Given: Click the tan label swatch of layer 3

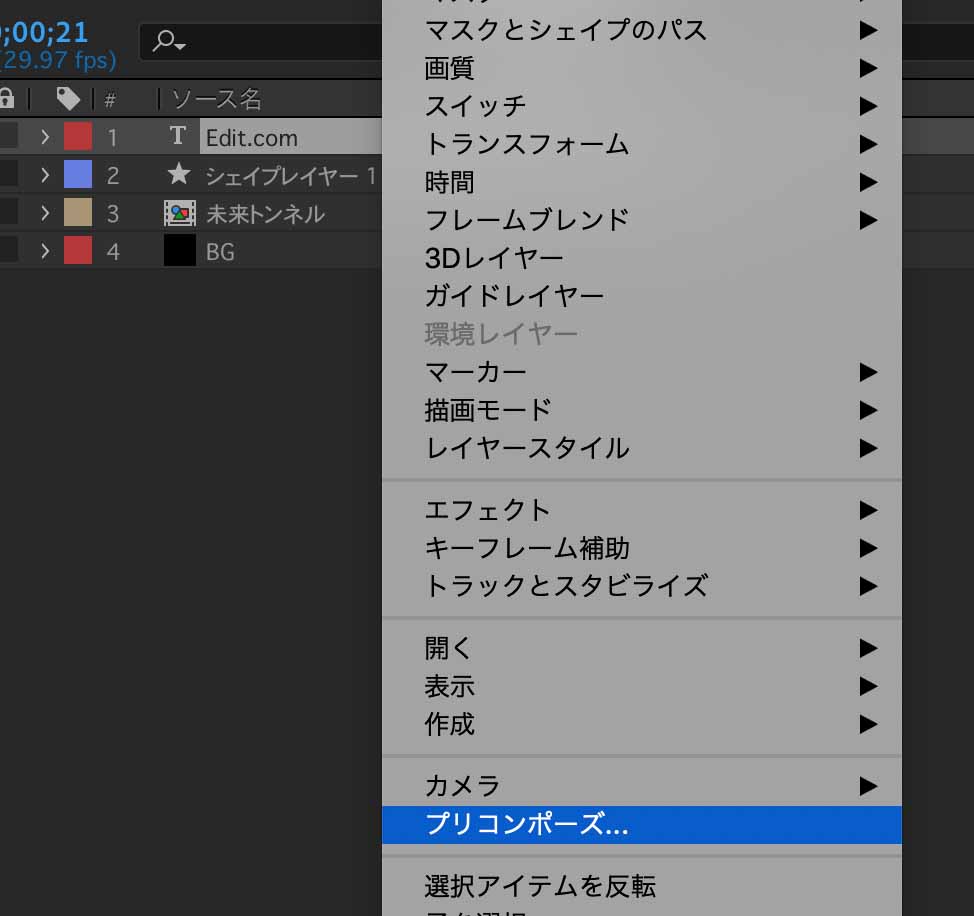Looking at the screenshot, I should (x=78, y=212).
